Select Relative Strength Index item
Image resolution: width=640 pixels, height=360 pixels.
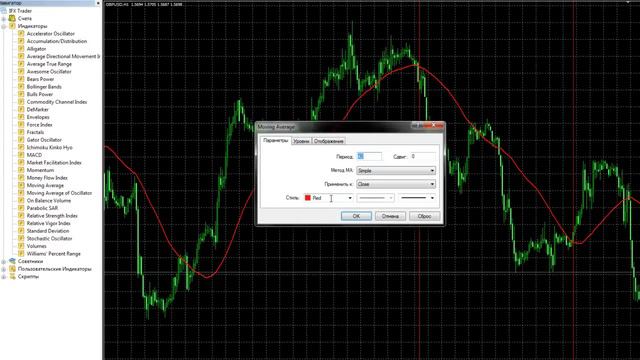pos(52,216)
